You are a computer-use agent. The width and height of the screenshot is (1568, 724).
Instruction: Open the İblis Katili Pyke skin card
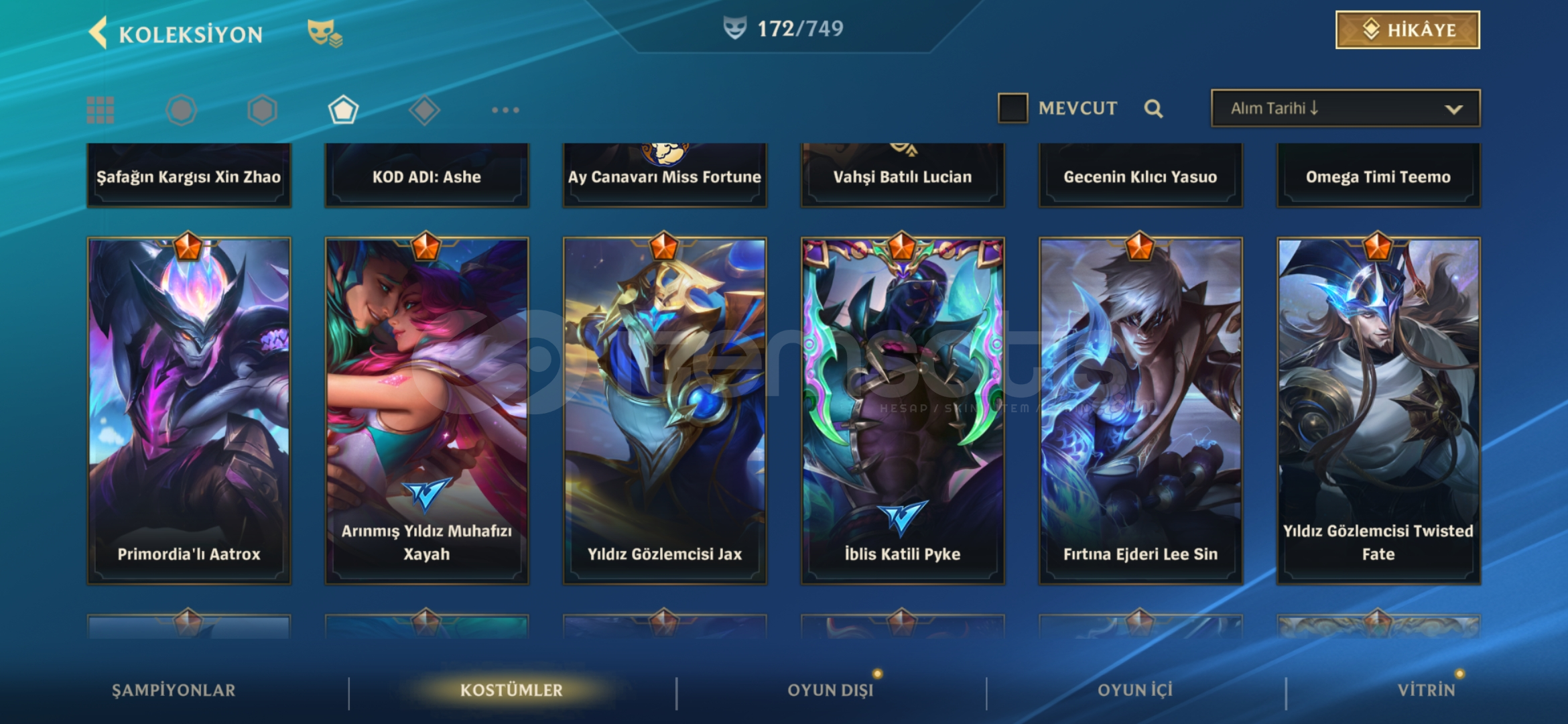coord(903,410)
